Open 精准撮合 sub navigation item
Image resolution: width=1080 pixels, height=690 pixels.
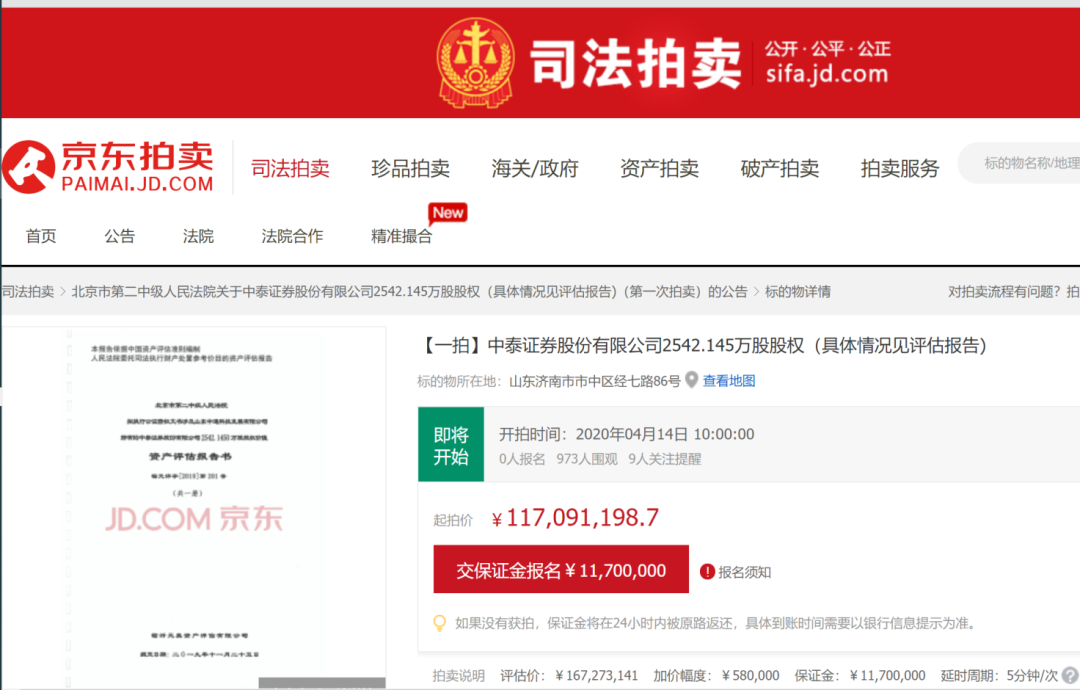click(402, 236)
